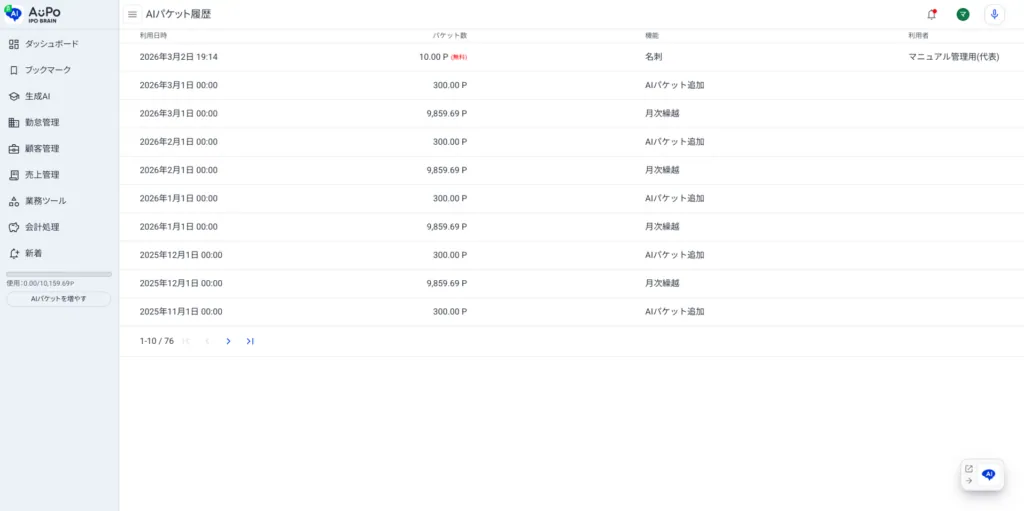The height and width of the screenshot is (511, 1024).
Task: Click the AIパケット履歴 page title
Action: (178, 14)
